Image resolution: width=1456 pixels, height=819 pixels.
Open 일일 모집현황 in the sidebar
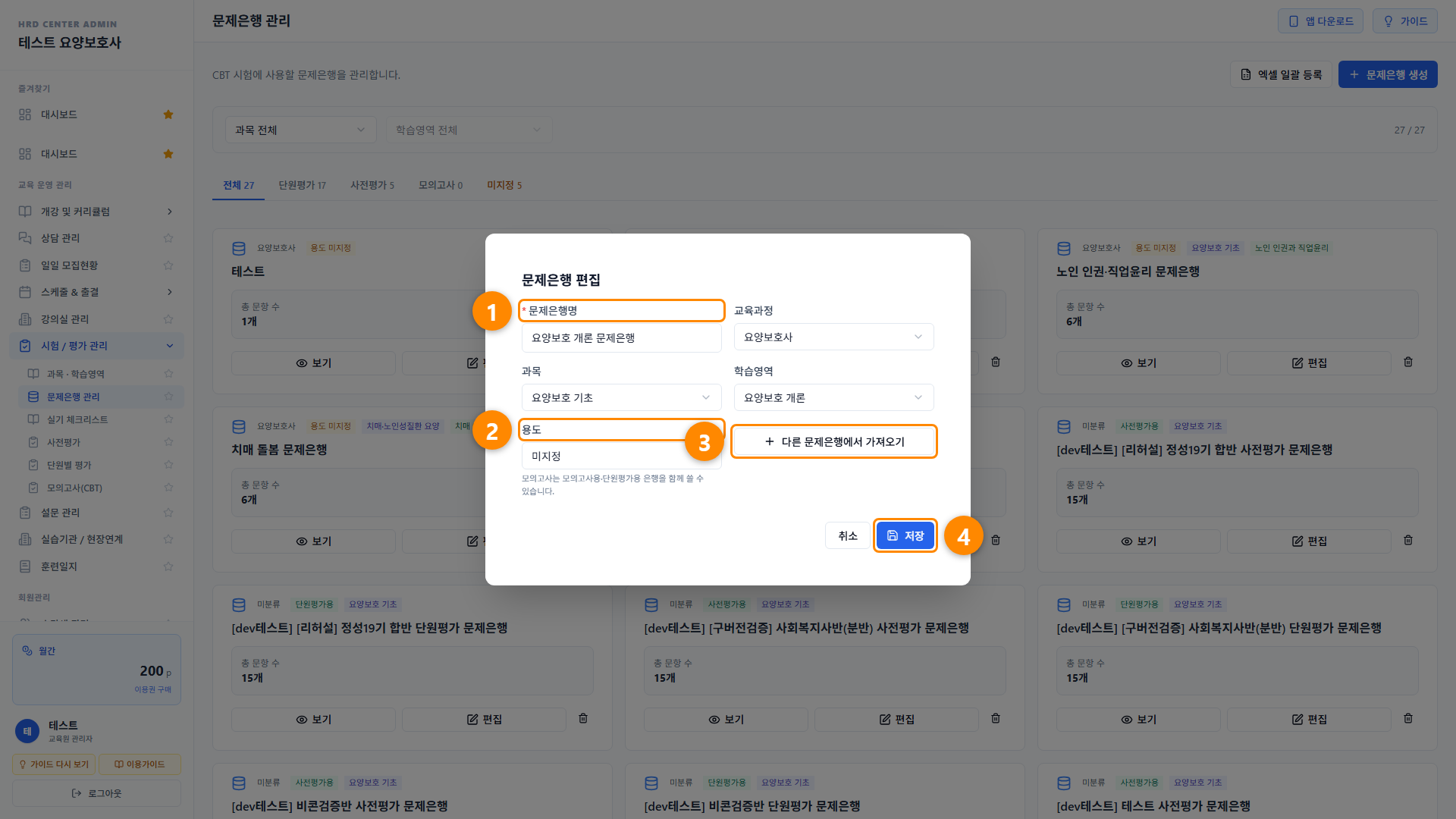(69, 265)
